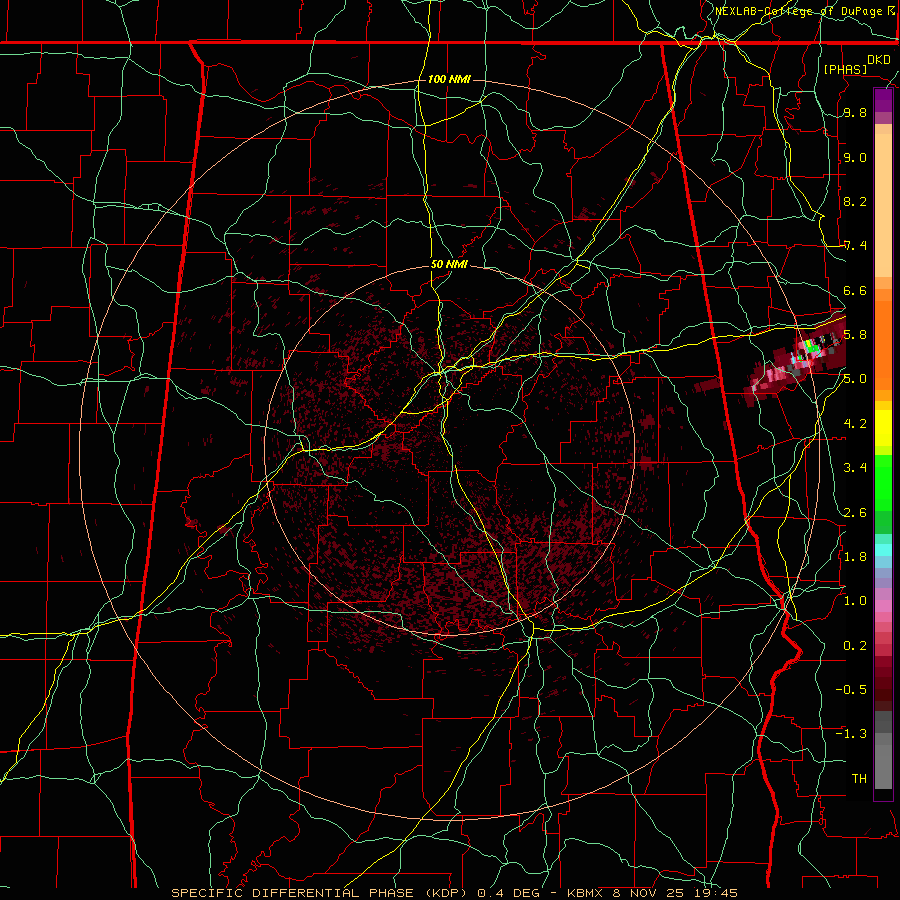Viewport: 900px width, 900px height.
Task: Pick the cyan band of the color scale
Action: (883, 550)
